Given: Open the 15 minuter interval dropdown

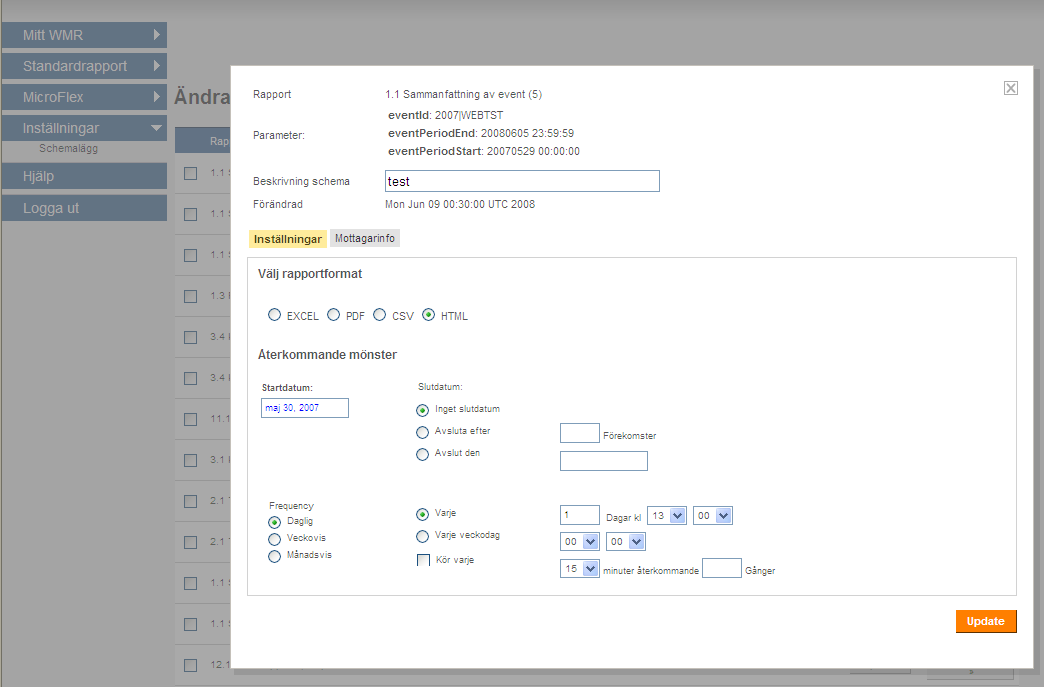Looking at the screenshot, I should 580,569.
